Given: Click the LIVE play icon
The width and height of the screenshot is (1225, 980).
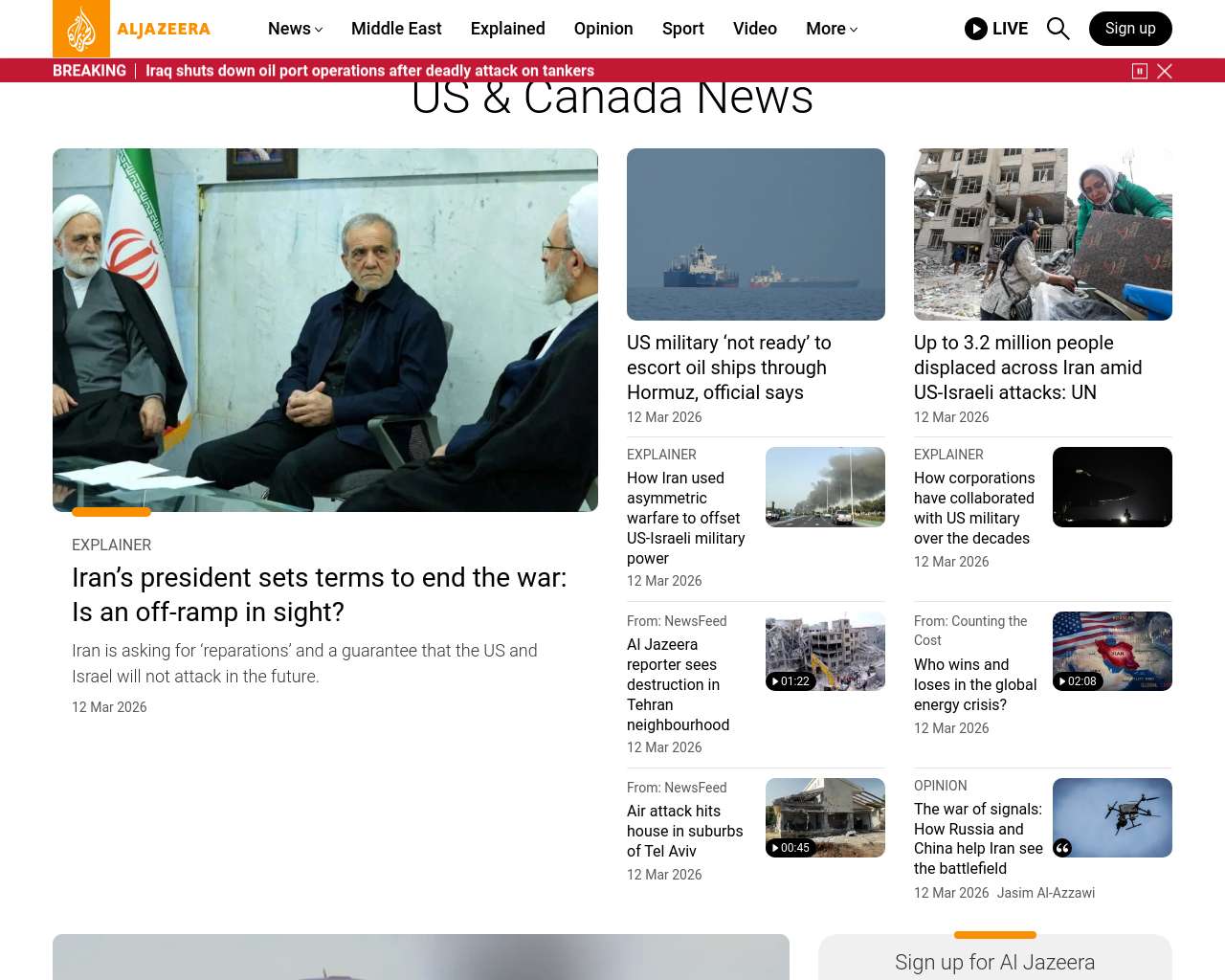Looking at the screenshot, I should (x=976, y=29).
